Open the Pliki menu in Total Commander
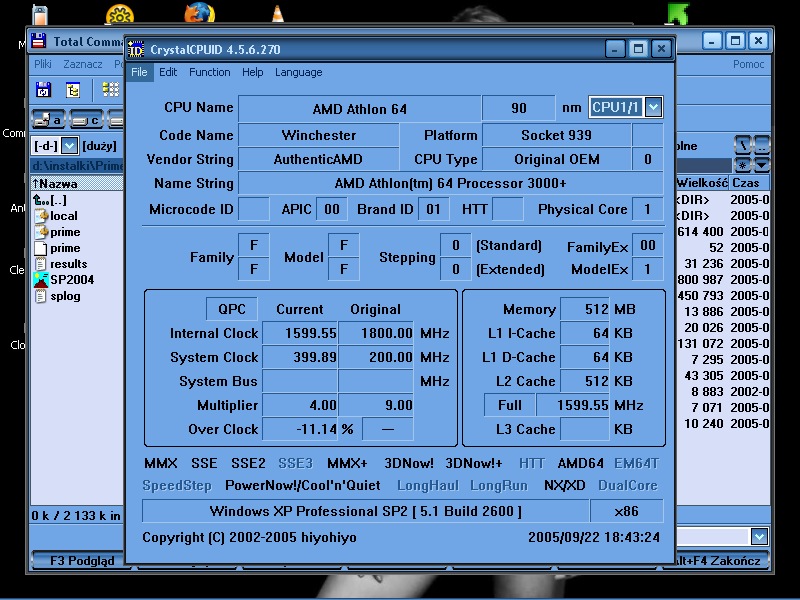 click(x=43, y=64)
